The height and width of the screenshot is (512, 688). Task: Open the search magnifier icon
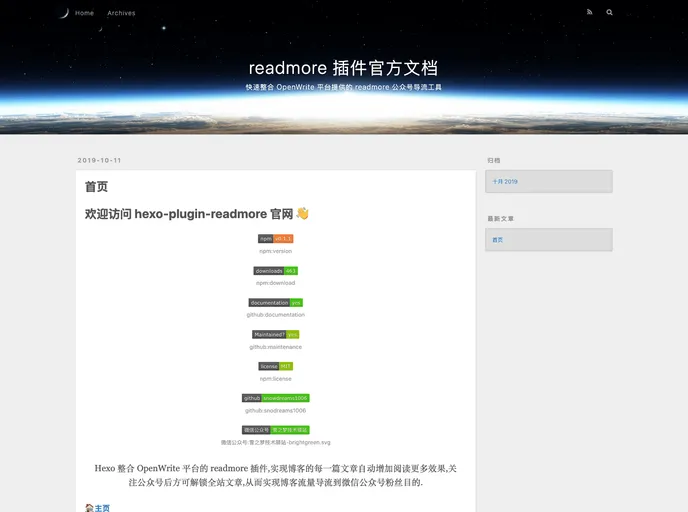pyautogui.click(x=609, y=12)
